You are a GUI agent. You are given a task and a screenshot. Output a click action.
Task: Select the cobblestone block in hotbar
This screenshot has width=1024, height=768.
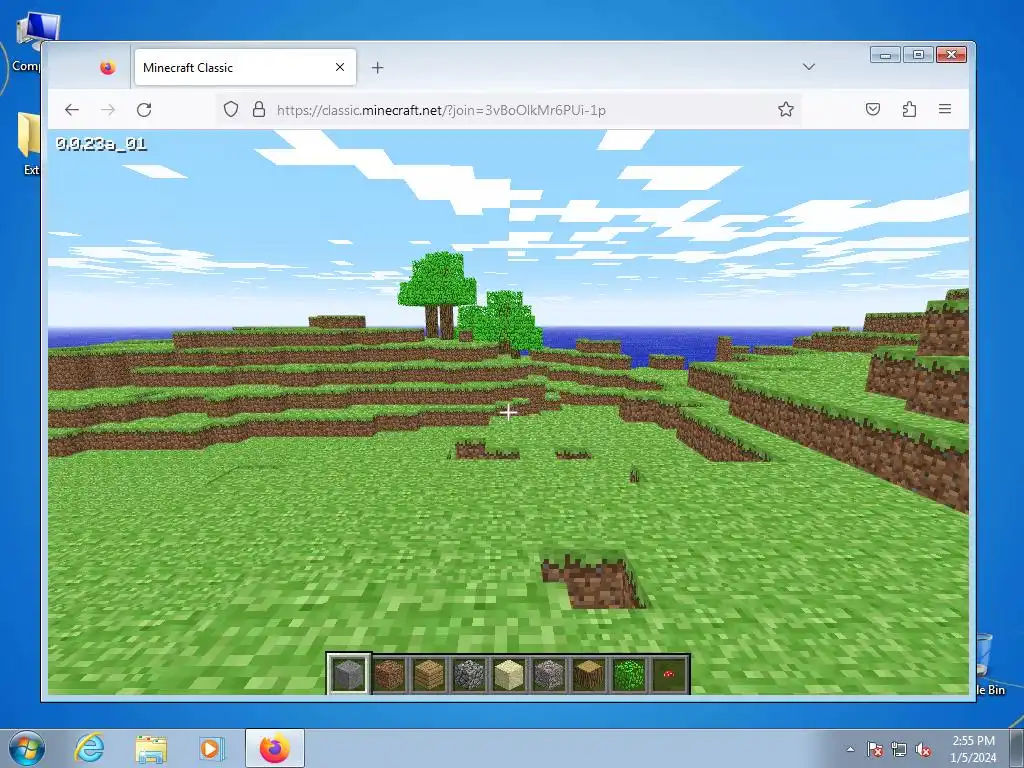point(469,673)
